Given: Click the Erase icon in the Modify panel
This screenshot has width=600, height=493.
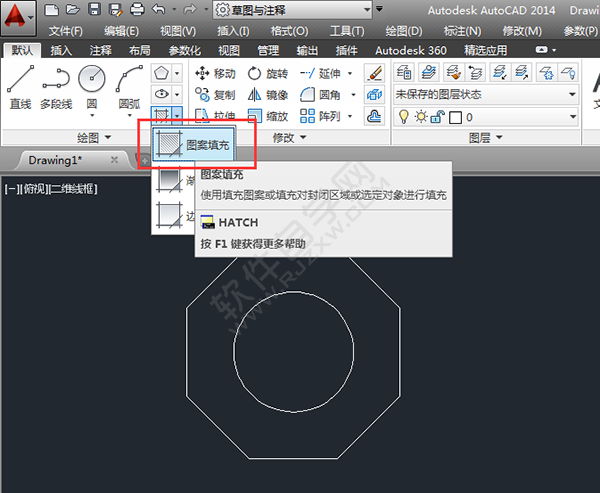Looking at the screenshot, I should click(x=374, y=73).
